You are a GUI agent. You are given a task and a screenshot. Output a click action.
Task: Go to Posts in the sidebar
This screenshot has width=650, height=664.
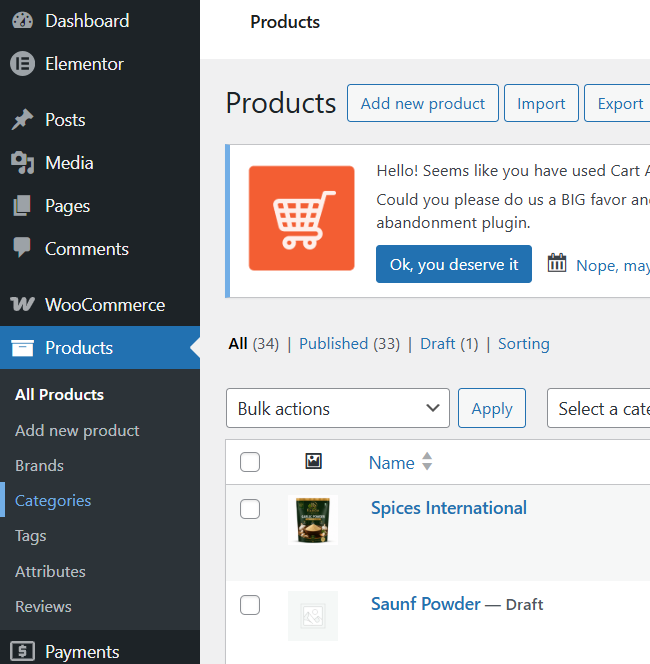click(x=100, y=120)
